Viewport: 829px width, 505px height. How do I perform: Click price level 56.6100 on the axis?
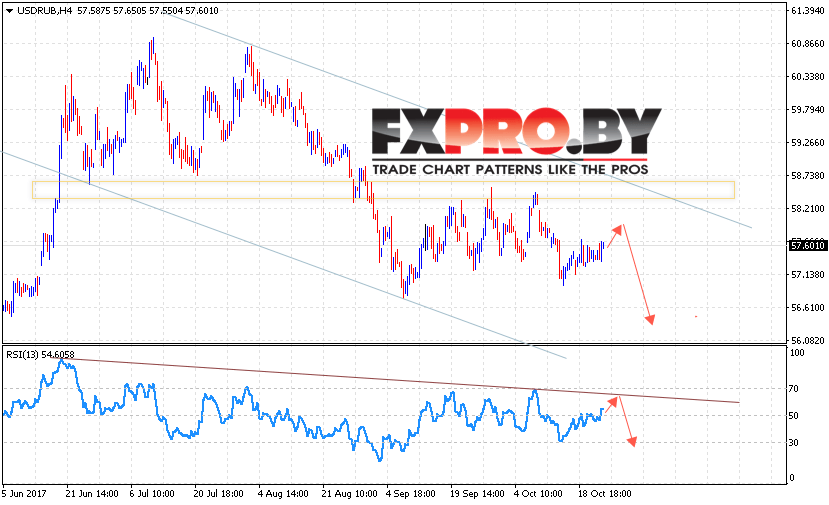tap(807, 307)
